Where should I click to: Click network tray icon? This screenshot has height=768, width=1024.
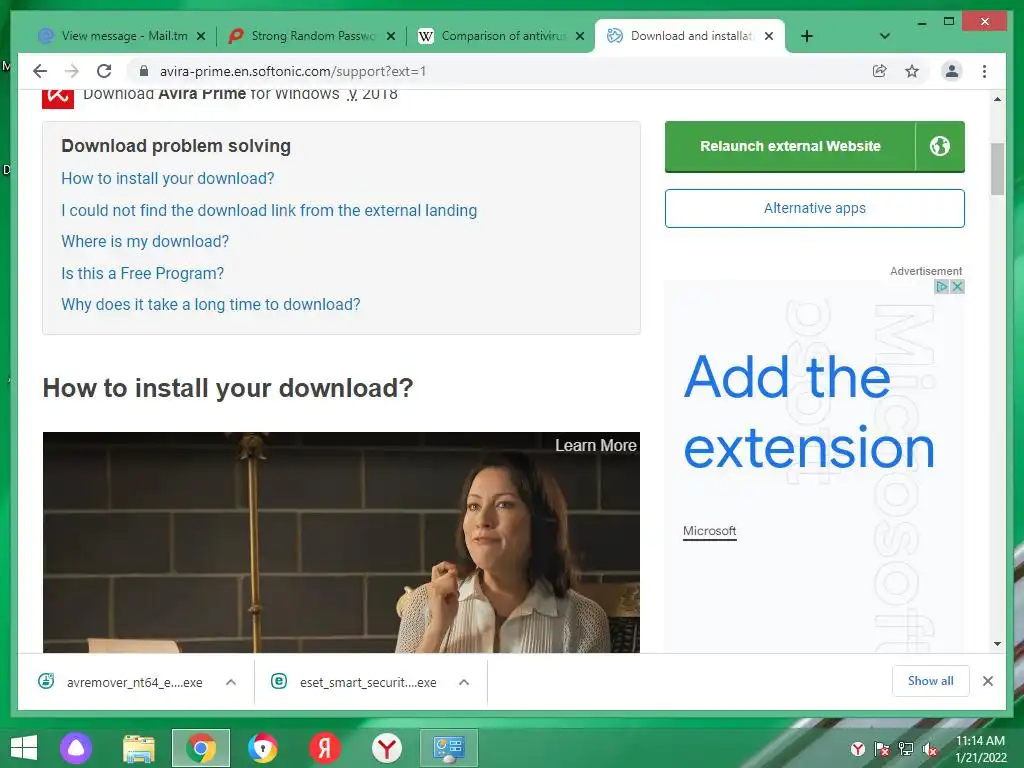(906, 749)
